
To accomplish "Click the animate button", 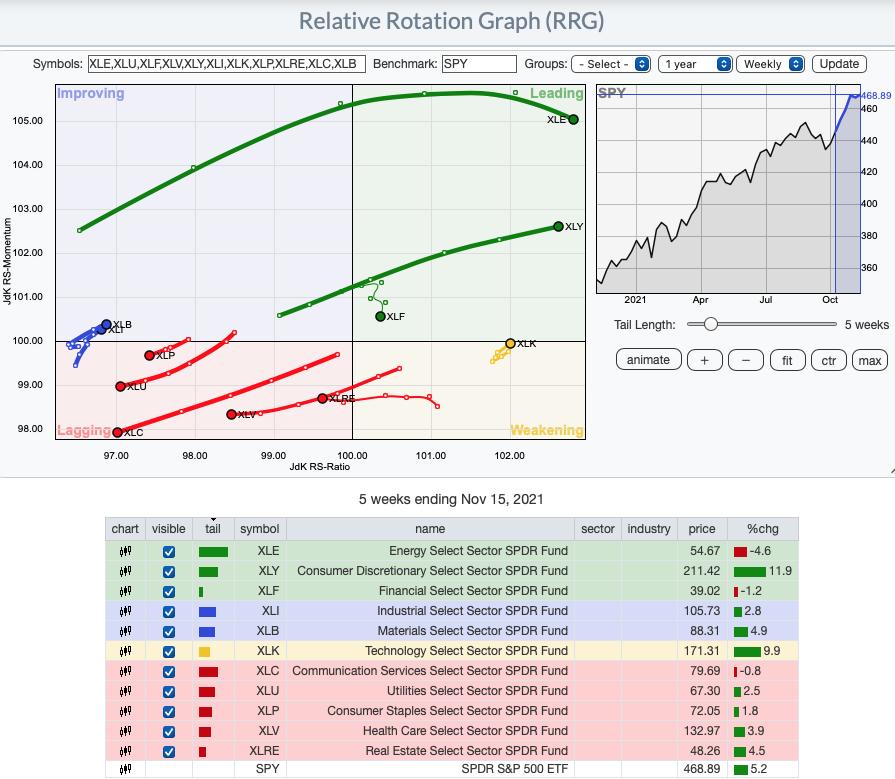I will [648, 360].
